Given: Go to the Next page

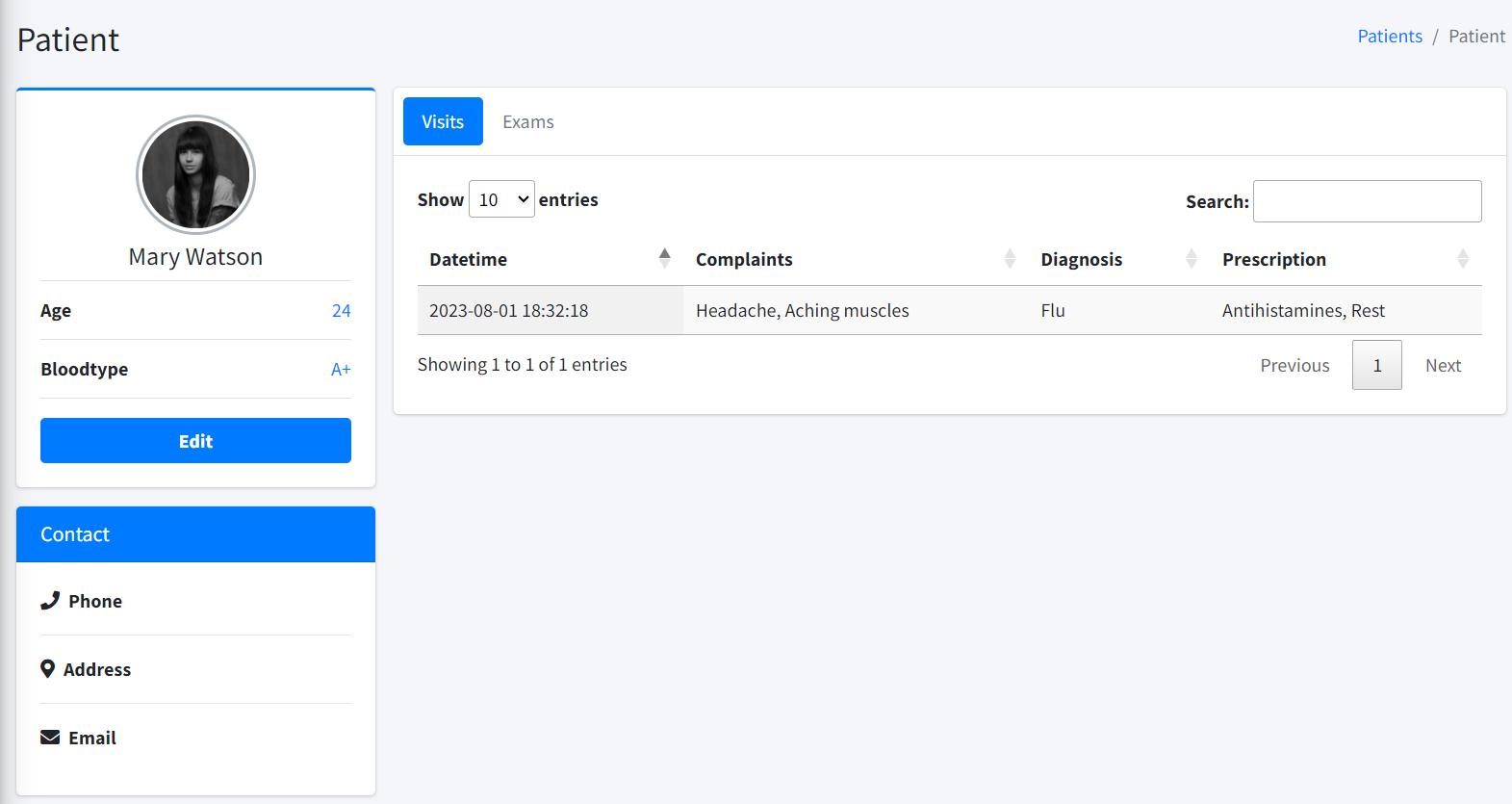Looking at the screenshot, I should (x=1443, y=365).
